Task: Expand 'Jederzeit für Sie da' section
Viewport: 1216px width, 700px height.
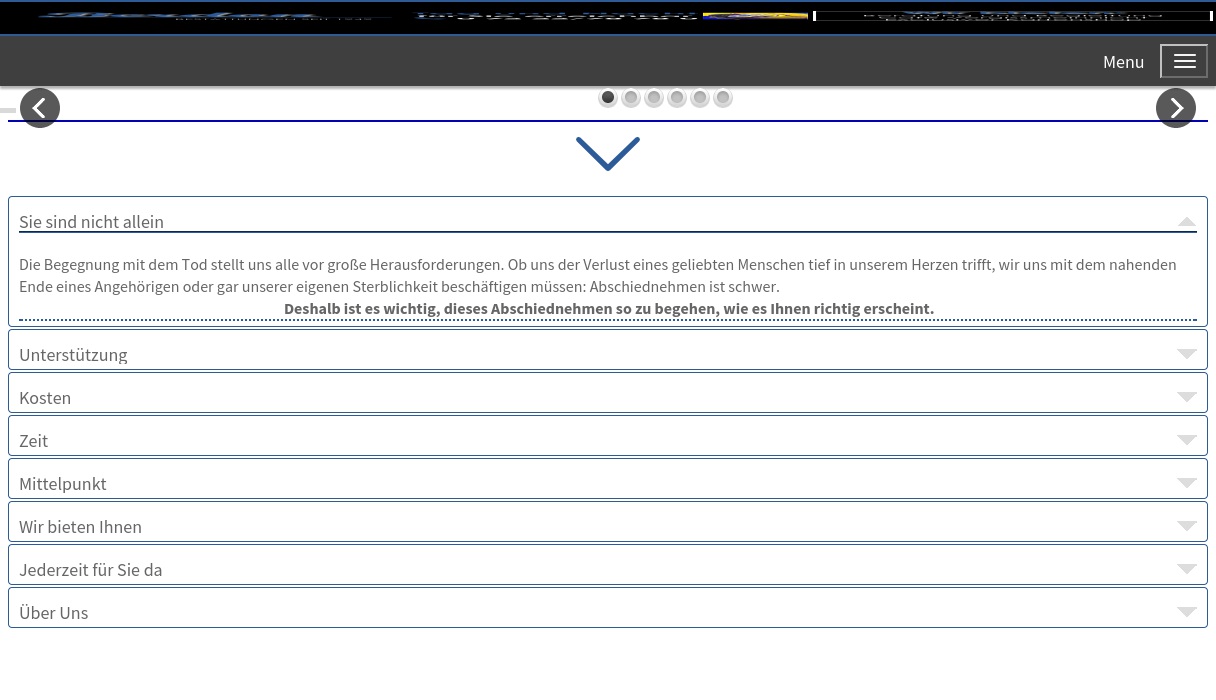Action: [x=90, y=570]
